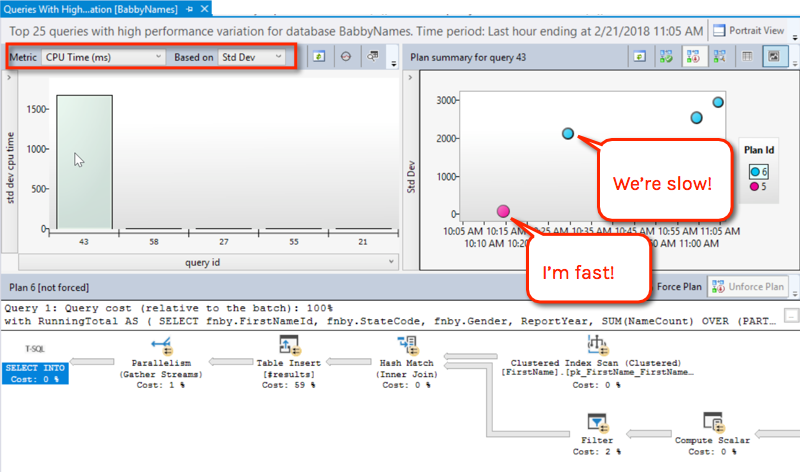Select the Compute Scalar operator

click(x=711, y=422)
